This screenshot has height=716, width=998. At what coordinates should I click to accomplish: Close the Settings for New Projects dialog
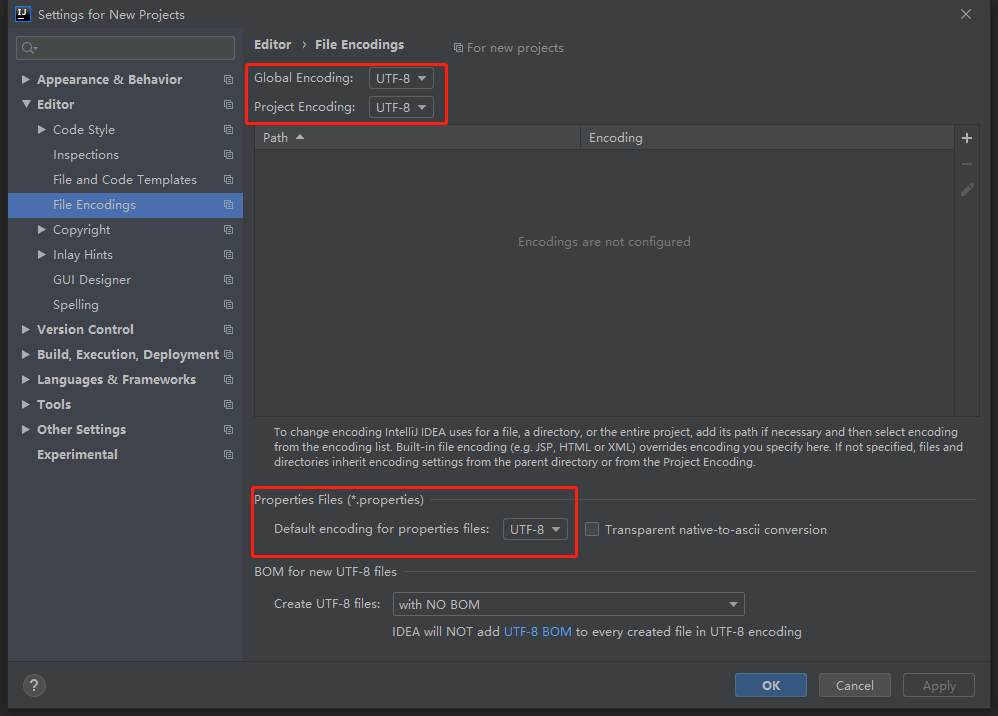(966, 14)
